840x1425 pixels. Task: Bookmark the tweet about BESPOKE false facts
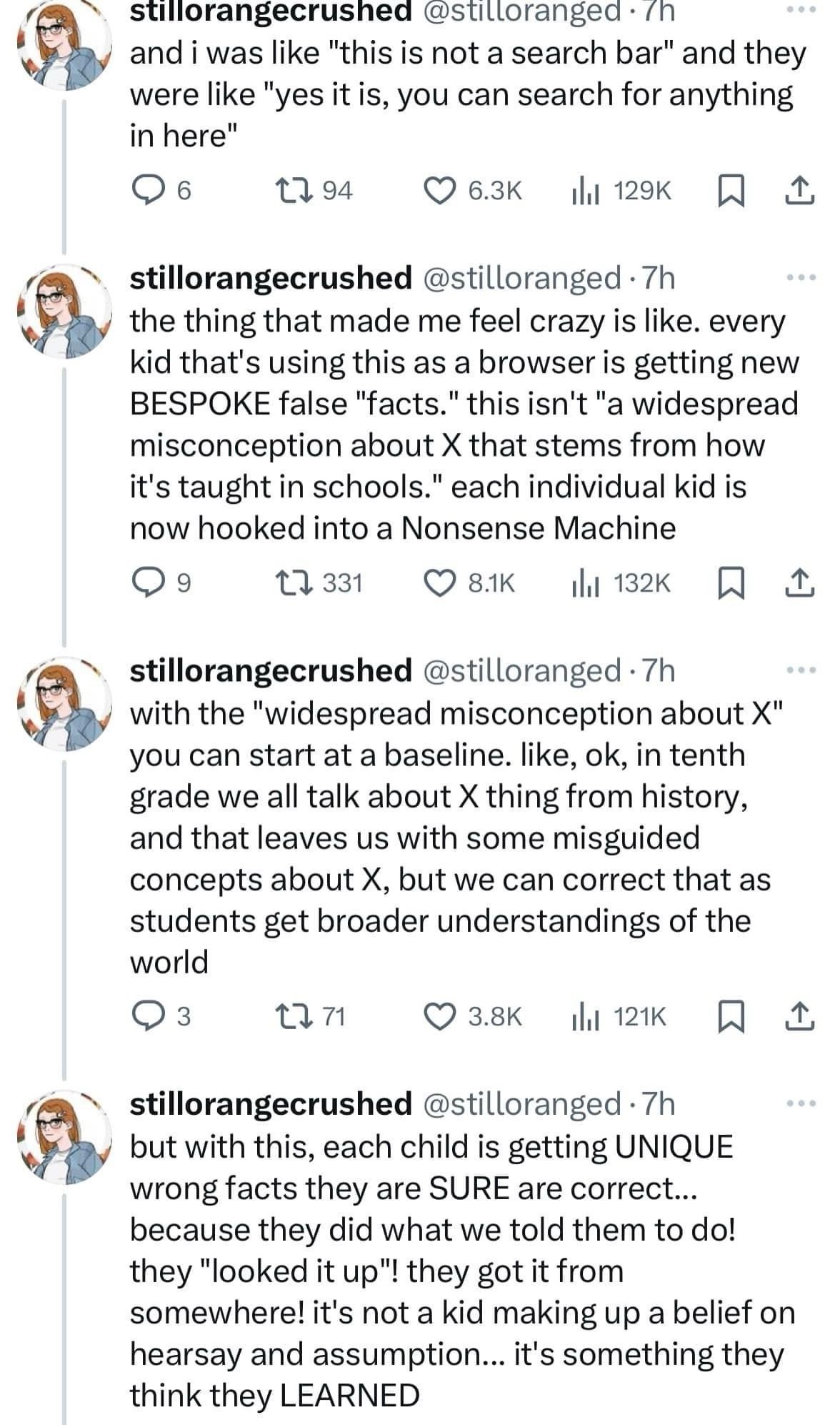(732, 582)
